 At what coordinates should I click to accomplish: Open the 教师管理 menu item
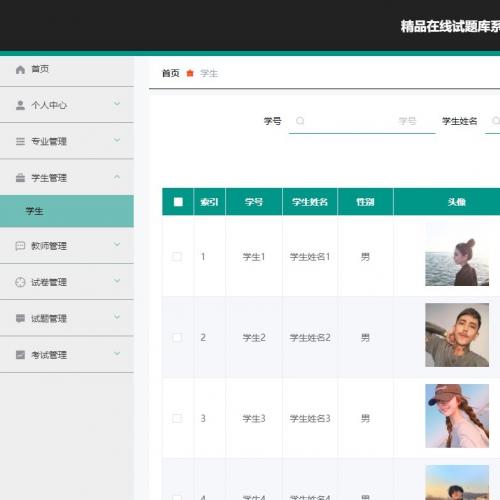click(x=67, y=246)
